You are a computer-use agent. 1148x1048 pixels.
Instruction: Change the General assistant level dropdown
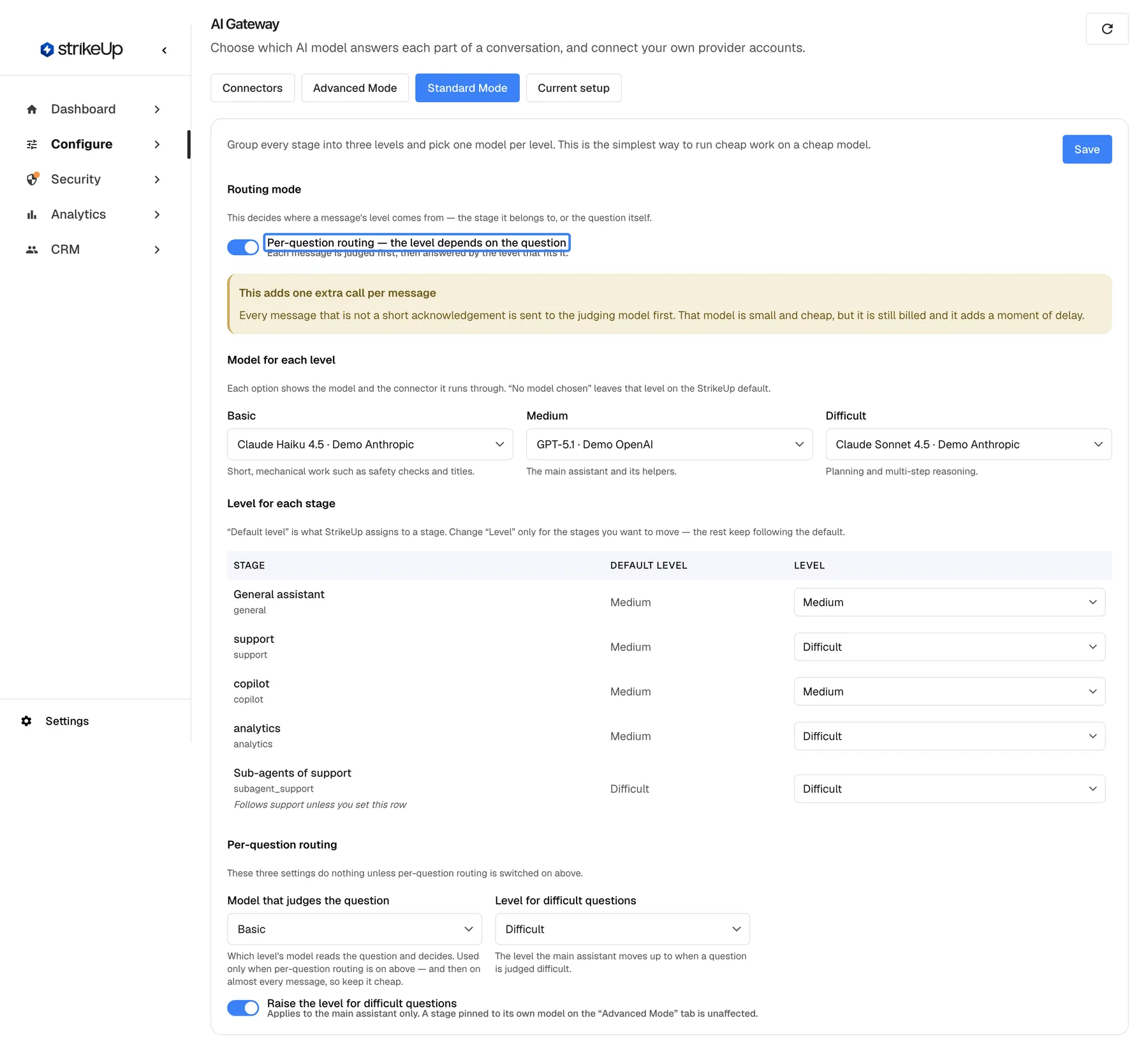click(x=949, y=602)
